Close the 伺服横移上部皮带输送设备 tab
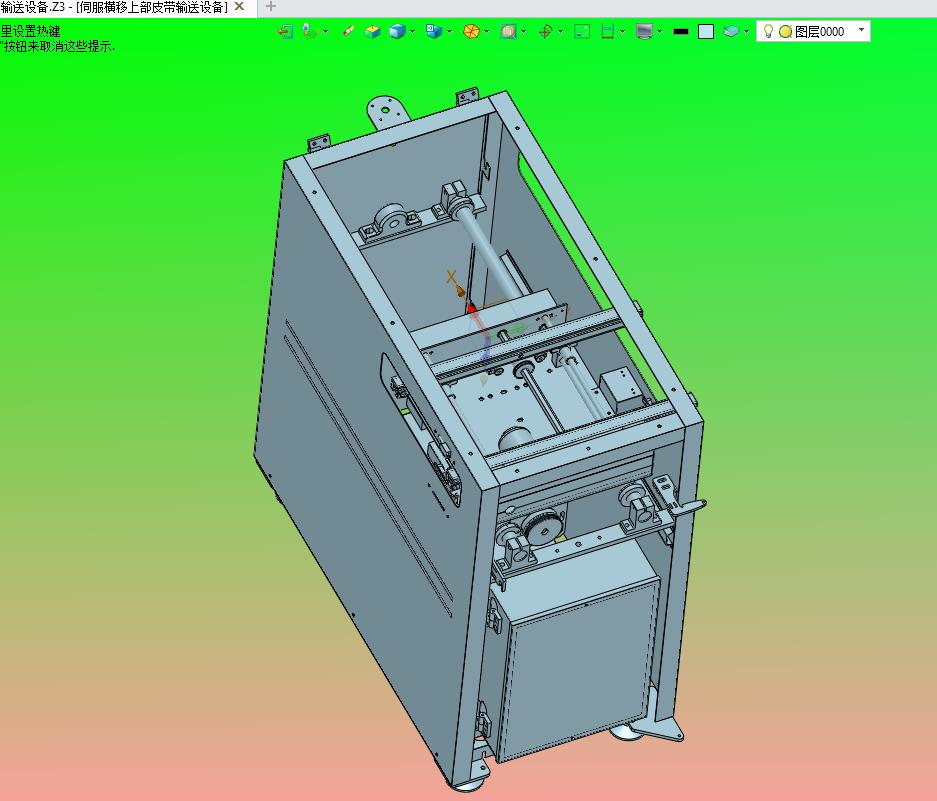 239,7
